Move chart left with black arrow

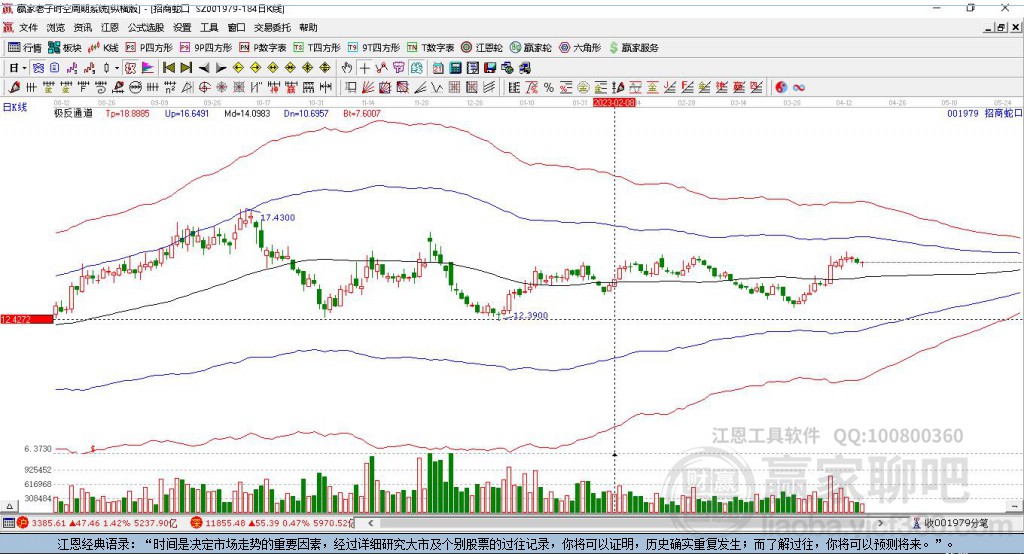pos(204,68)
